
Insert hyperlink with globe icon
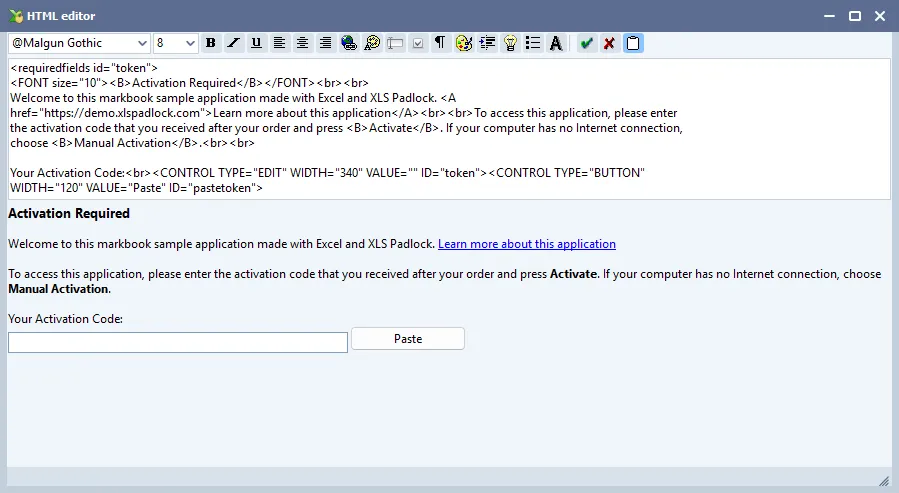point(349,43)
